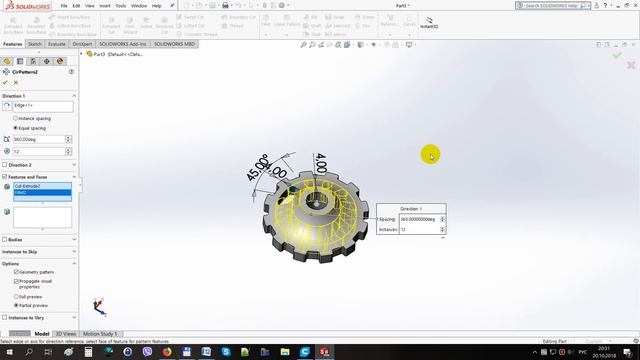640x360 pixels.
Task: Expand the Instances to Skip section
Action: (74, 252)
